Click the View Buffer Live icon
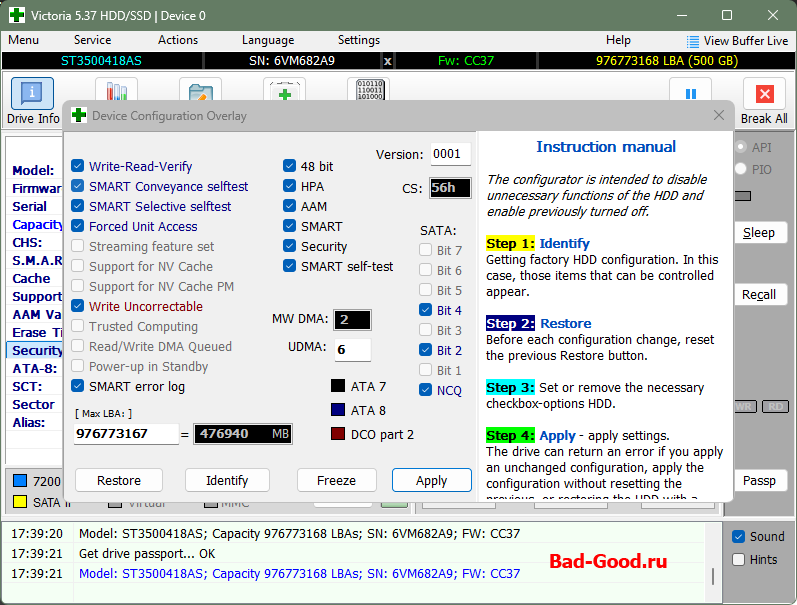Screen dimensions: 797x605 694,41
